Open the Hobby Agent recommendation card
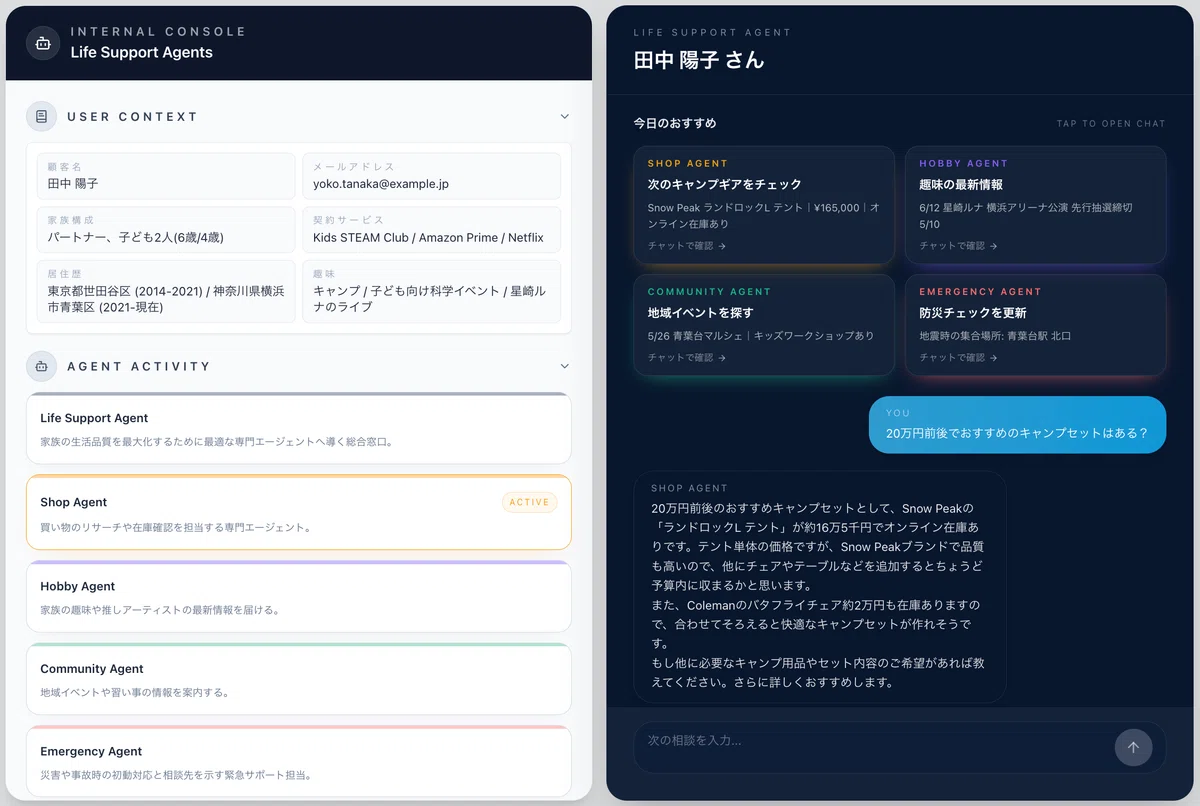Viewport: 1200px width, 806px height. tap(1036, 205)
